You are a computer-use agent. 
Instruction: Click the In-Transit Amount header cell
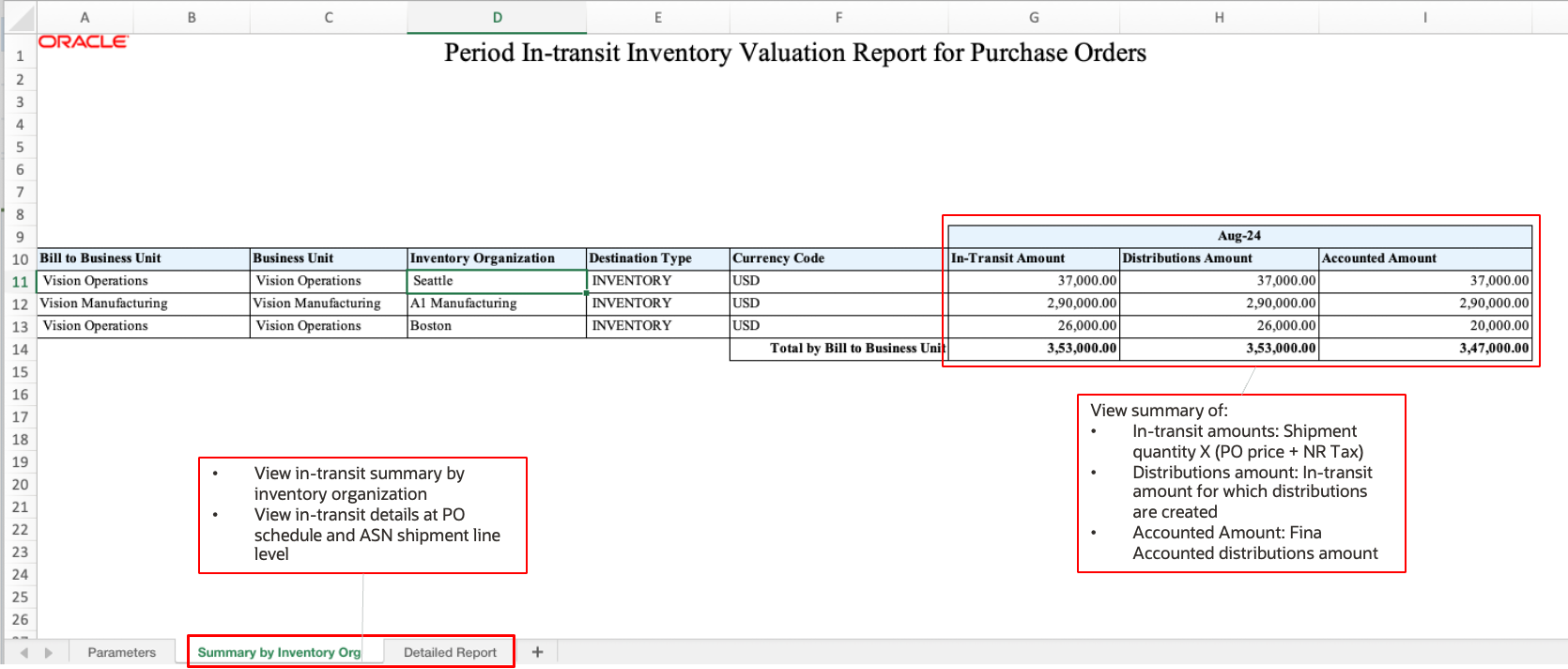click(1034, 258)
